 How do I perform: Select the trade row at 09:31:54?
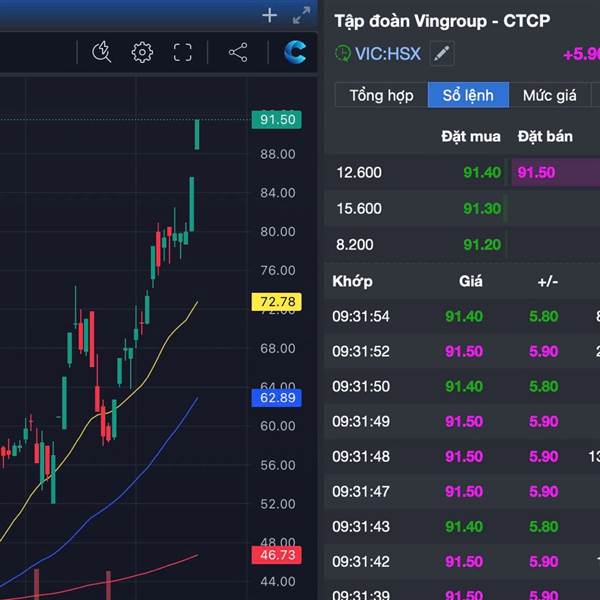point(462,316)
